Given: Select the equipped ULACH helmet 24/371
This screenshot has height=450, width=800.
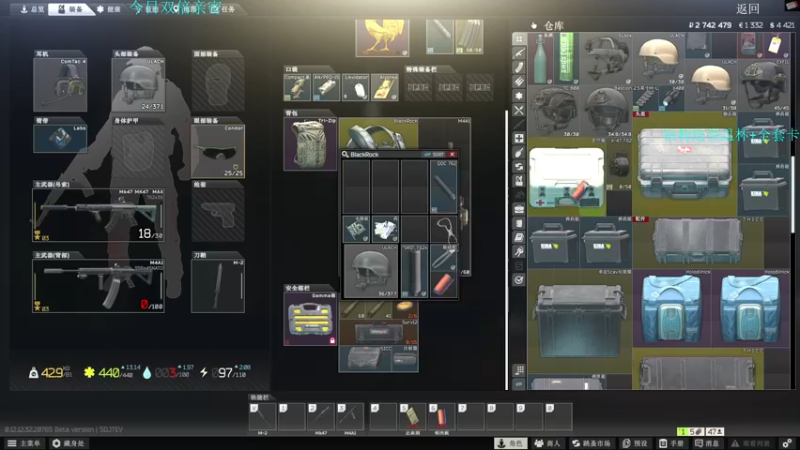Looking at the screenshot, I should (x=138, y=85).
